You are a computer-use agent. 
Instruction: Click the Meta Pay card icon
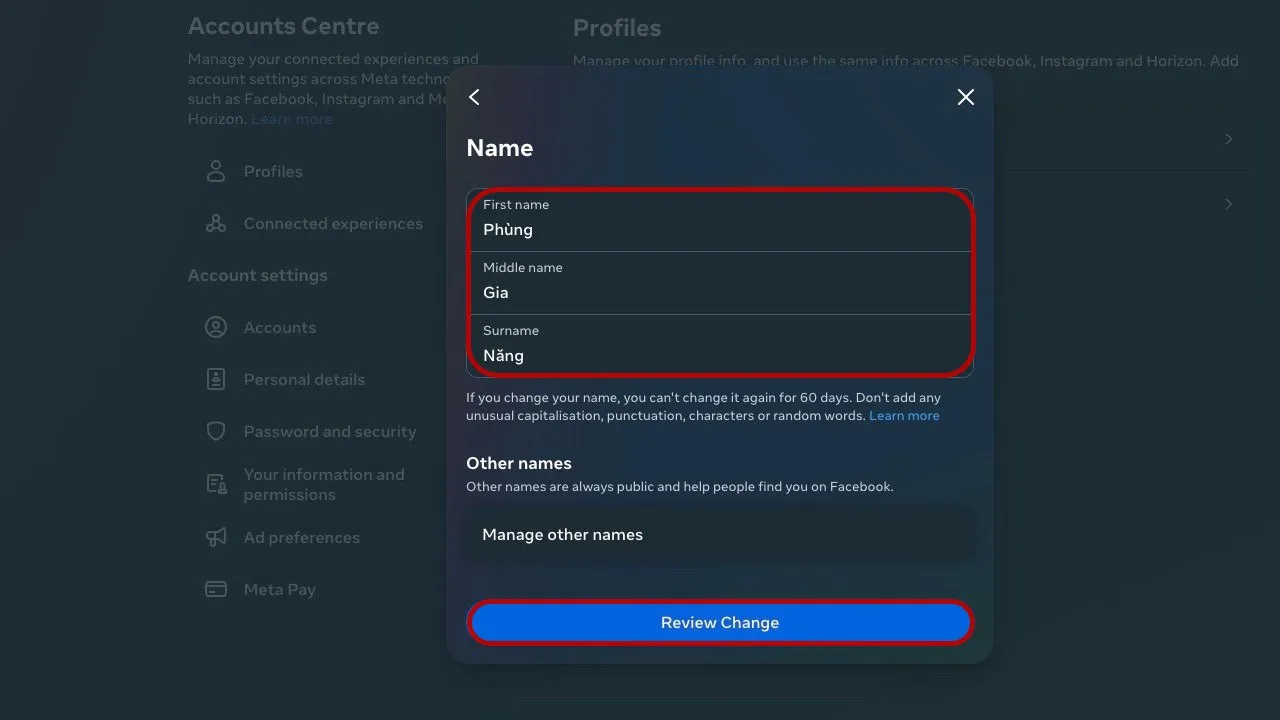[x=216, y=590]
